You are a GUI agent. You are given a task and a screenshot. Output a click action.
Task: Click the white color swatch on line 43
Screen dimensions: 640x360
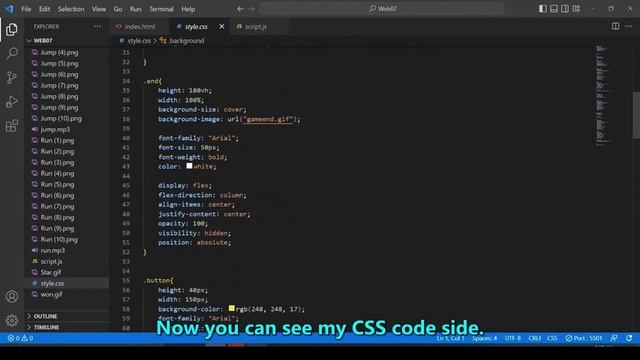coord(189,166)
